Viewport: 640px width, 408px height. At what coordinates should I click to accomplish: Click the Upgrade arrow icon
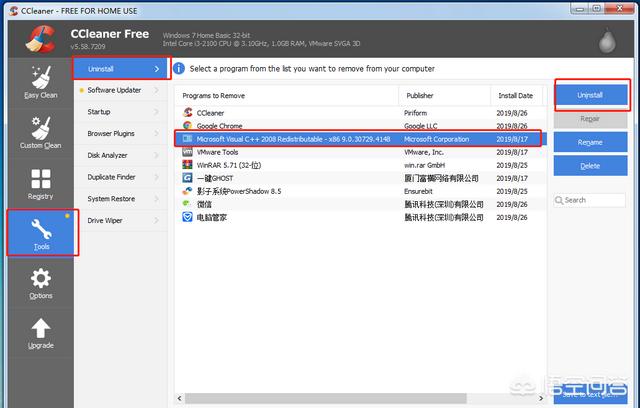click(x=41, y=334)
